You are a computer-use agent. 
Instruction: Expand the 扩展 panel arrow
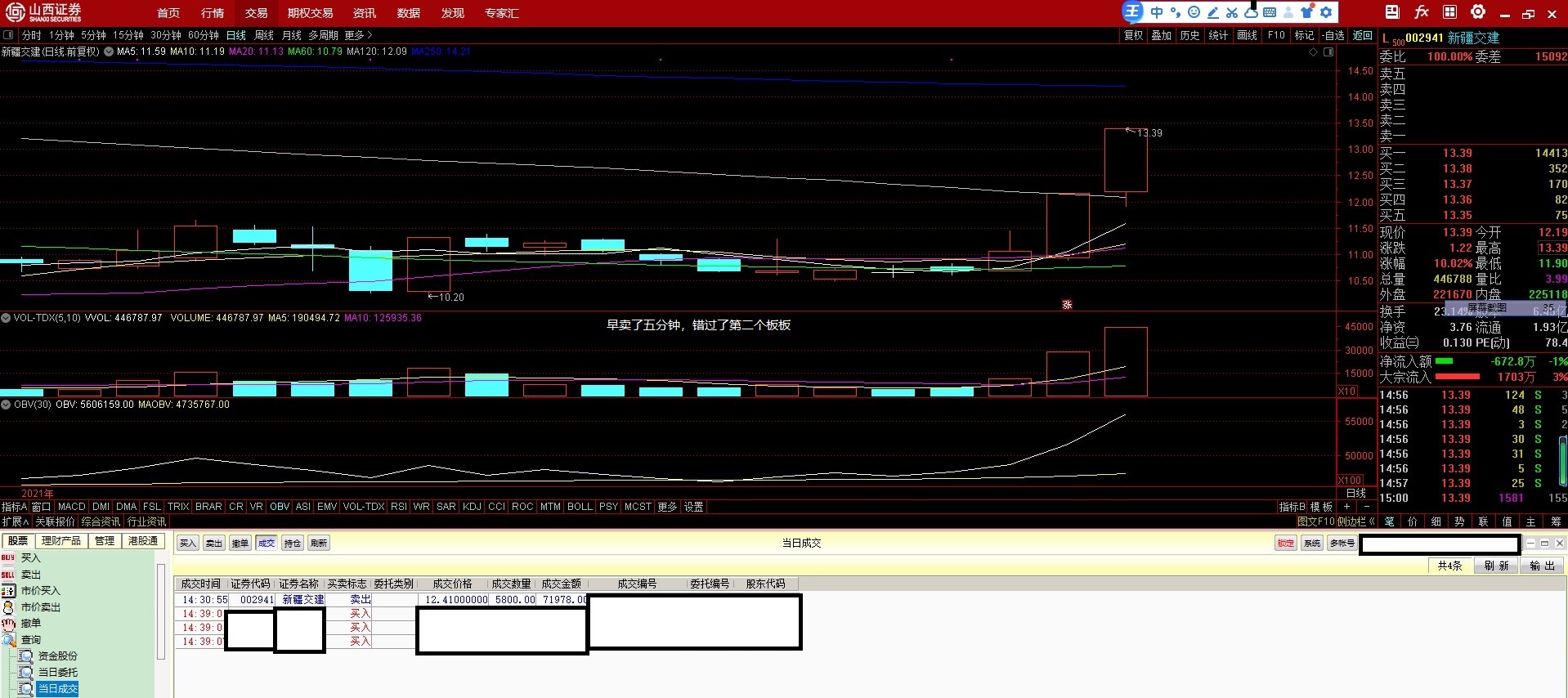[x=16, y=521]
